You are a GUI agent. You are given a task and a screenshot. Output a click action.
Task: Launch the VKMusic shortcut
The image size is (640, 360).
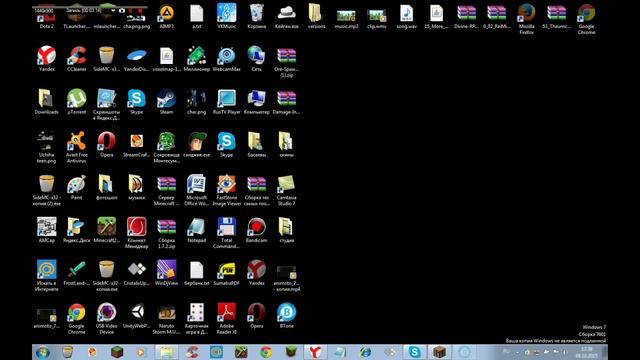coord(227,16)
